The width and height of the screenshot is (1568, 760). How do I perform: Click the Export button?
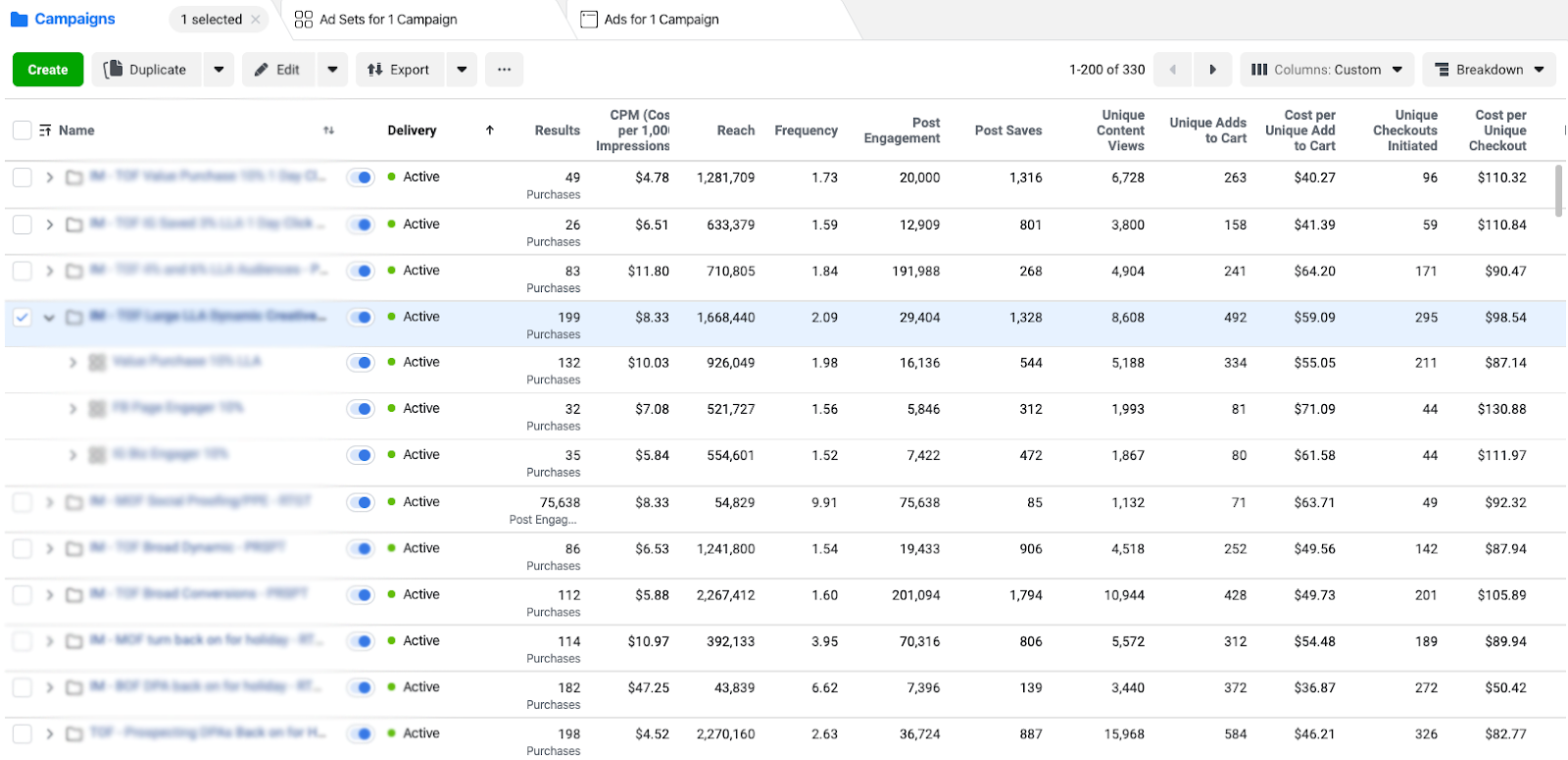399,70
